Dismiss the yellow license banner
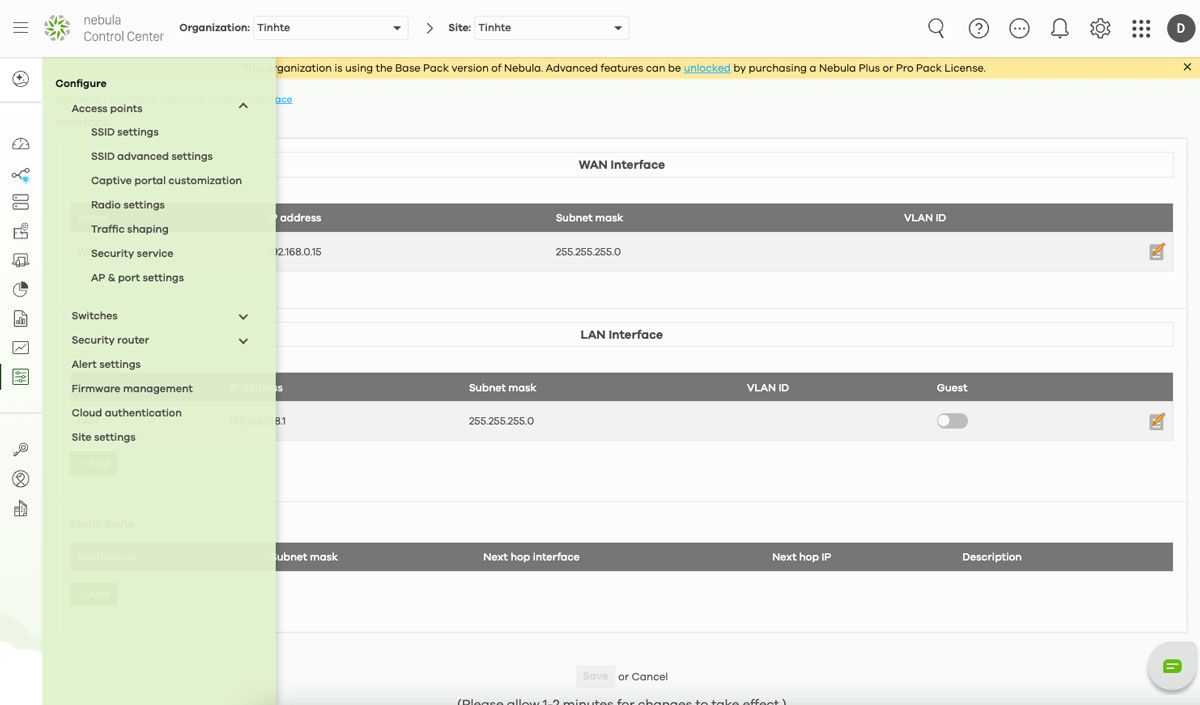The width and height of the screenshot is (1200, 705). [x=1187, y=67]
